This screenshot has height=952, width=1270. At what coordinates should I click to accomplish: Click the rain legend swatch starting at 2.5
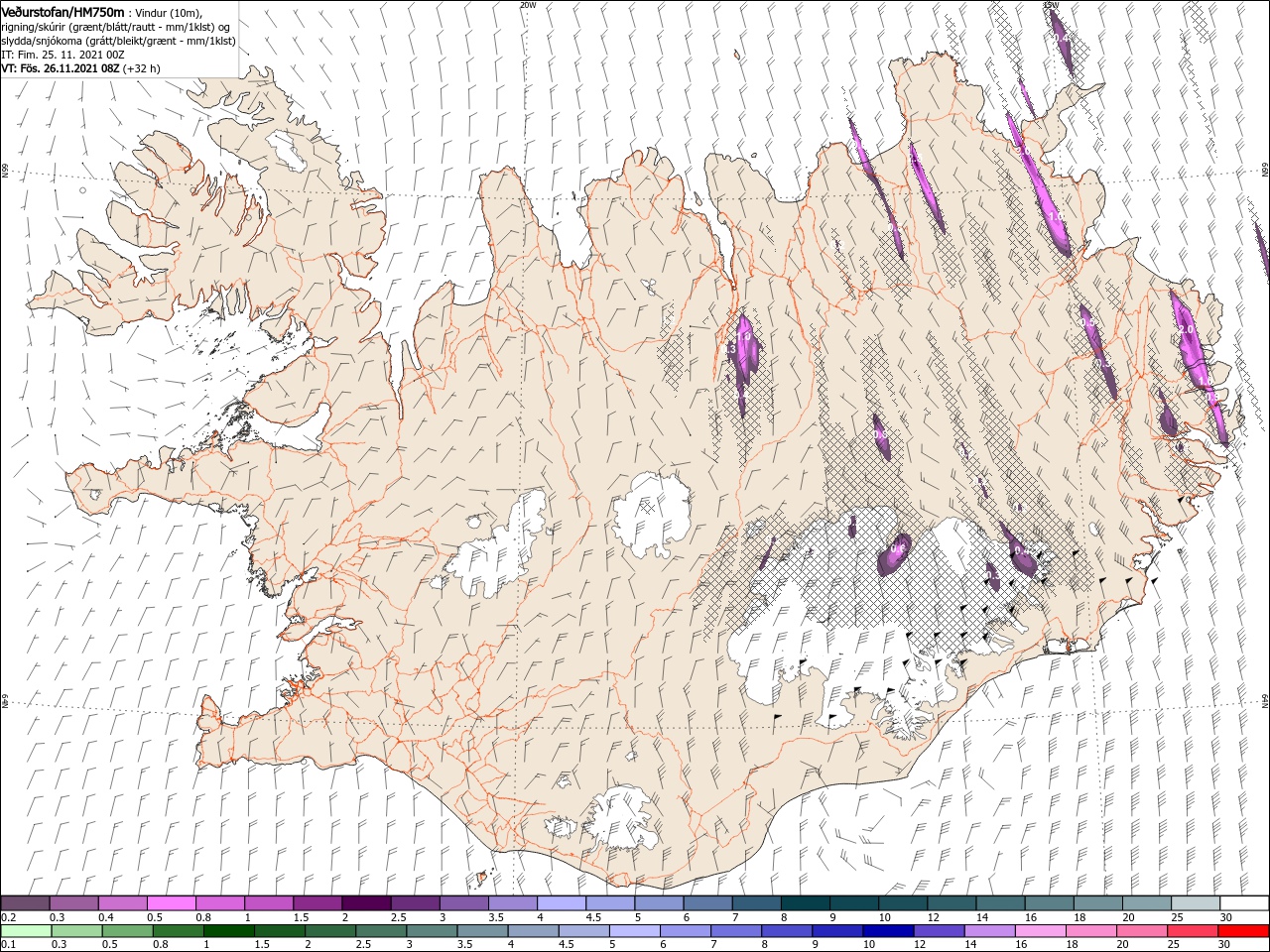click(380, 931)
